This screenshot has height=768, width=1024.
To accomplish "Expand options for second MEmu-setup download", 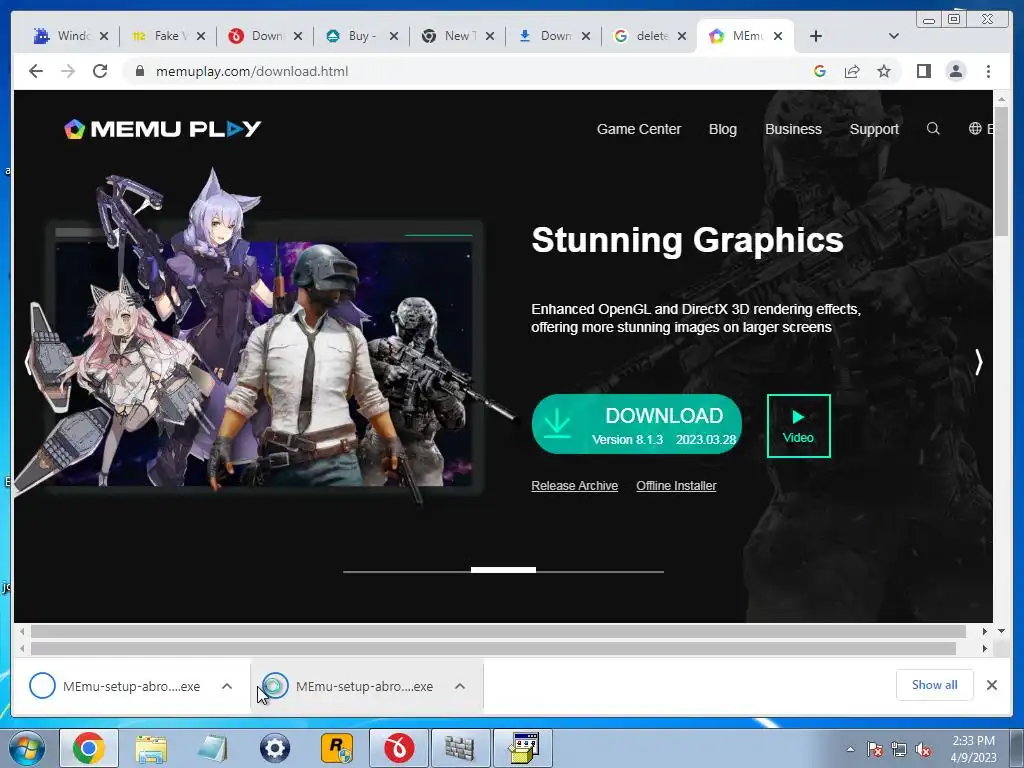I will [460, 686].
